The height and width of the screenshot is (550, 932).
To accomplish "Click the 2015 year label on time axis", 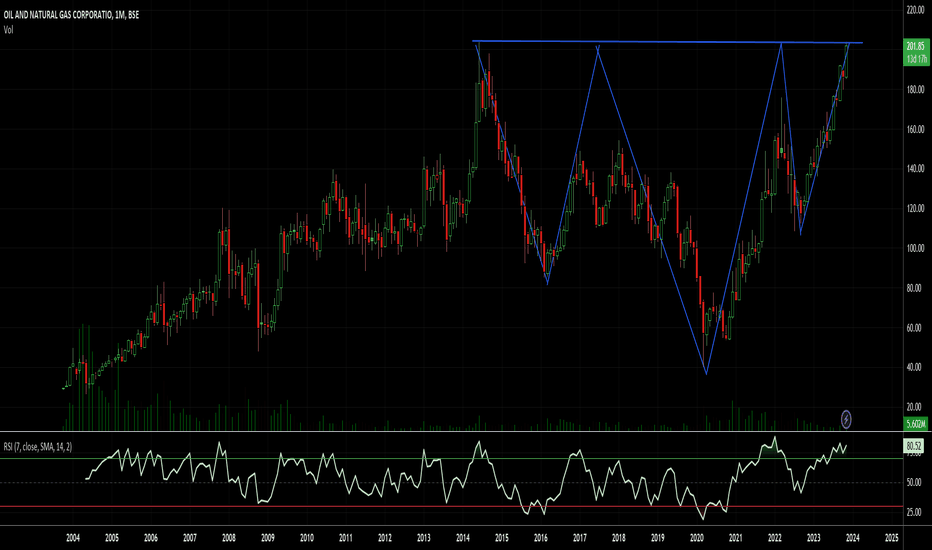I will click(x=502, y=538).
